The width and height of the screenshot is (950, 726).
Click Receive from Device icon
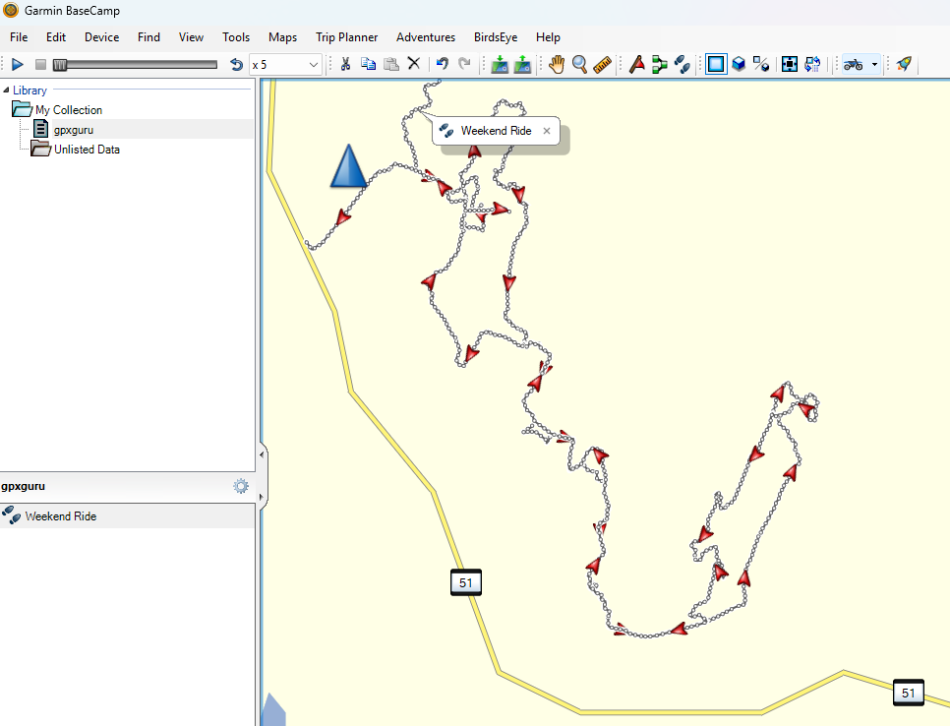point(500,64)
